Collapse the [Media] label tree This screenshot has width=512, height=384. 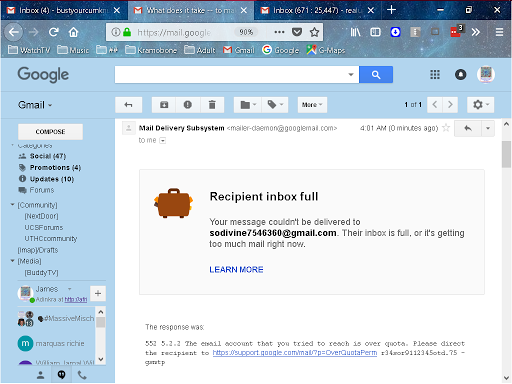pos(13,261)
